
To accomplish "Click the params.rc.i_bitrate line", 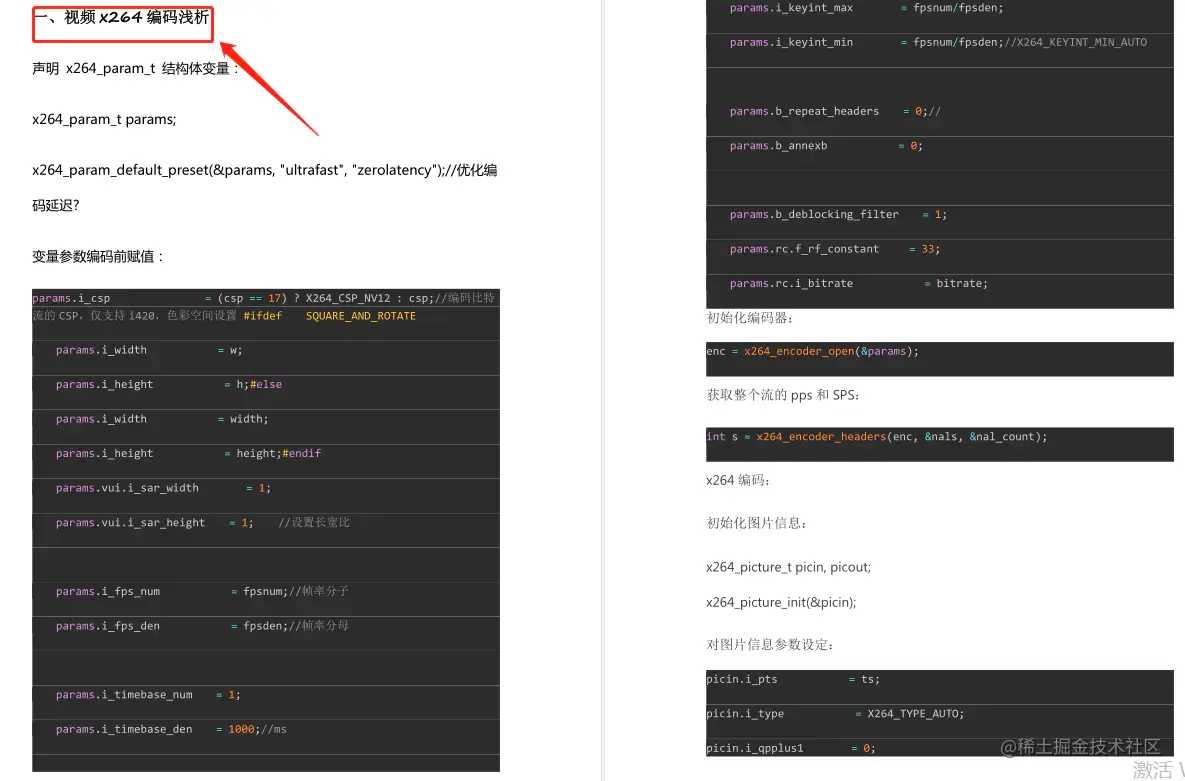I will pyautogui.click(x=859, y=284).
